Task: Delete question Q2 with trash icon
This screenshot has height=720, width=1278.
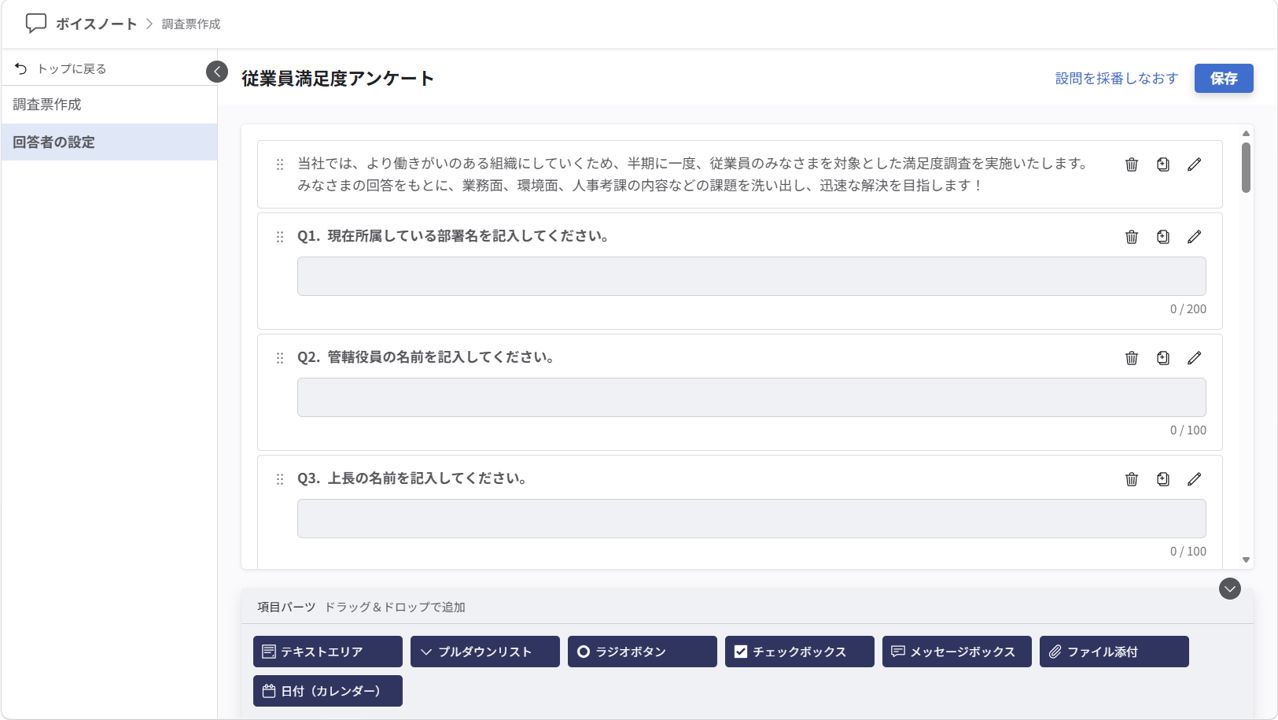Action: tap(1131, 358)
